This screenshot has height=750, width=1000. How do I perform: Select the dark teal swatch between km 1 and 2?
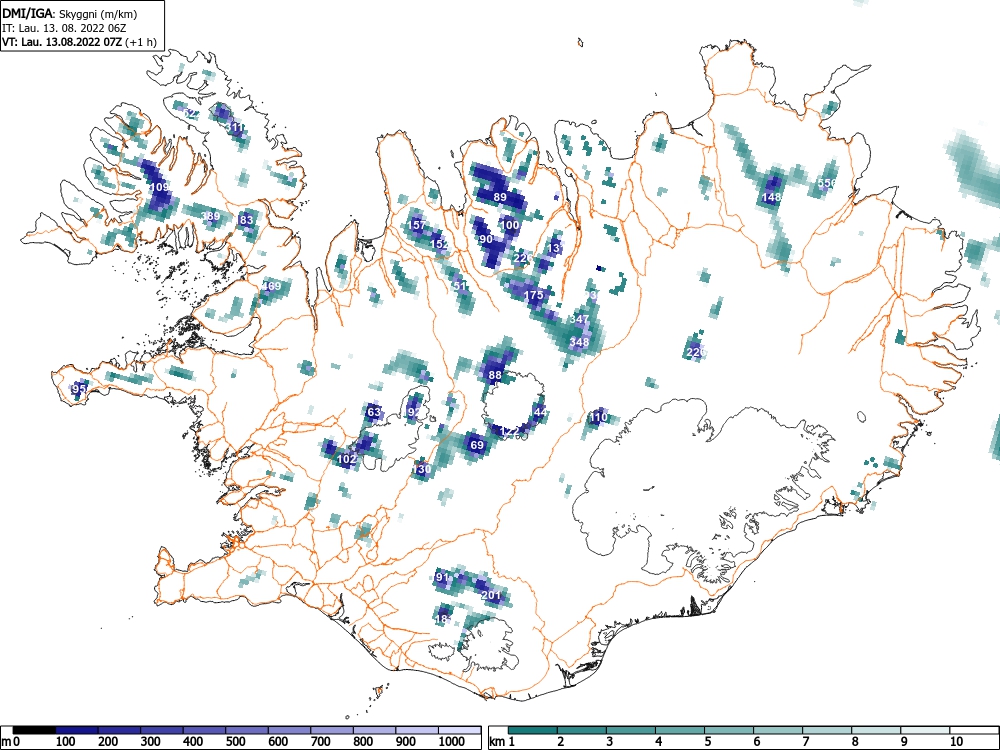tap(533, 730)
